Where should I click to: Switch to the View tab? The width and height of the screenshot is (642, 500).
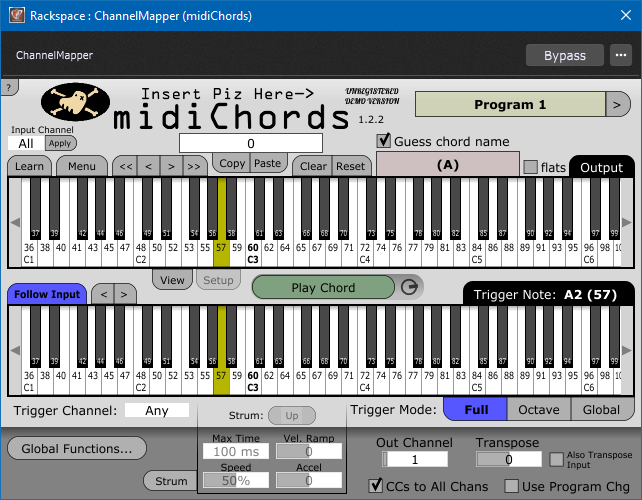(x=172, y=280)
